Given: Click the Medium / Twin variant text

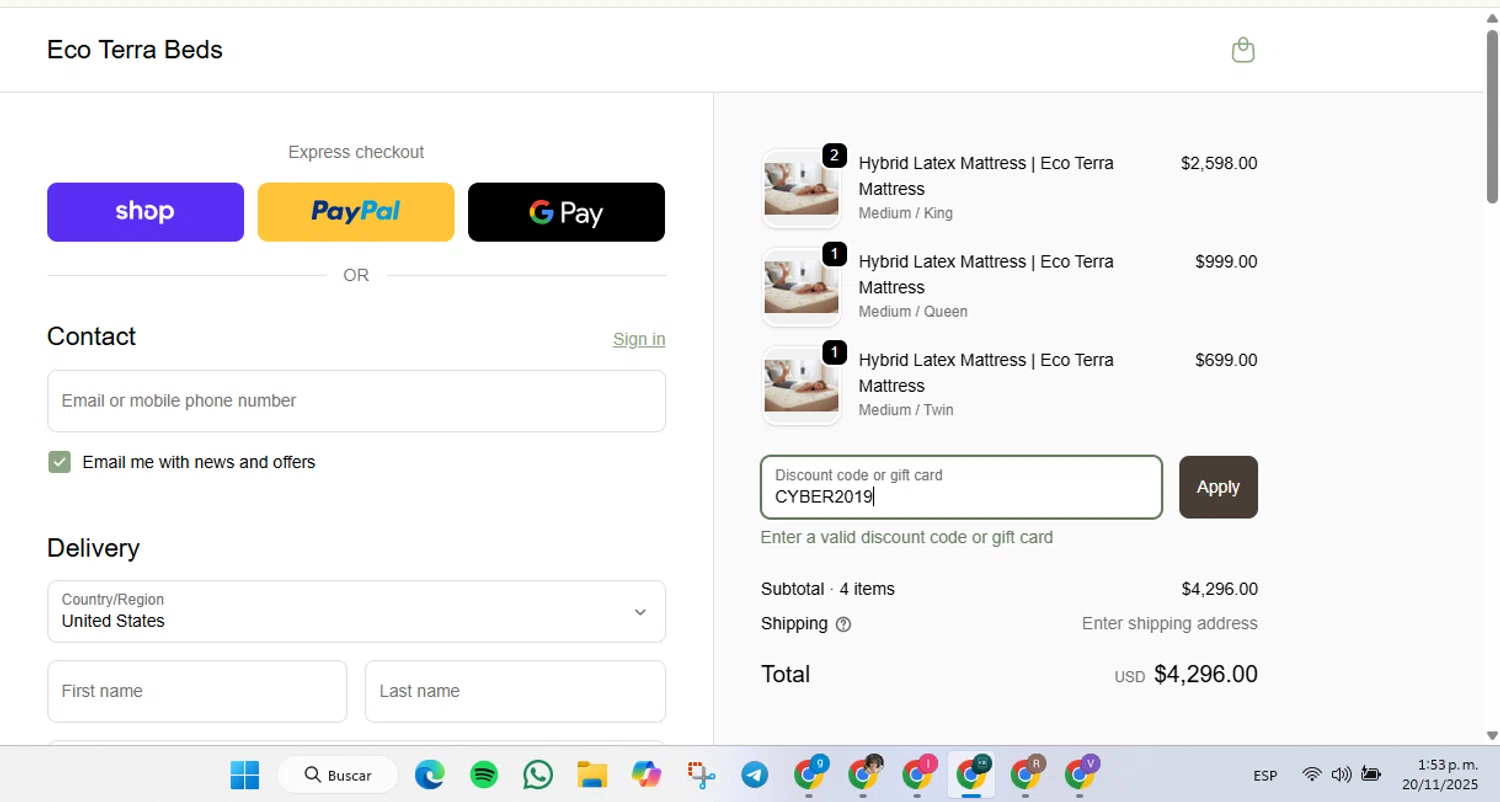Looking at the screenshot, I should click(906, 410).
